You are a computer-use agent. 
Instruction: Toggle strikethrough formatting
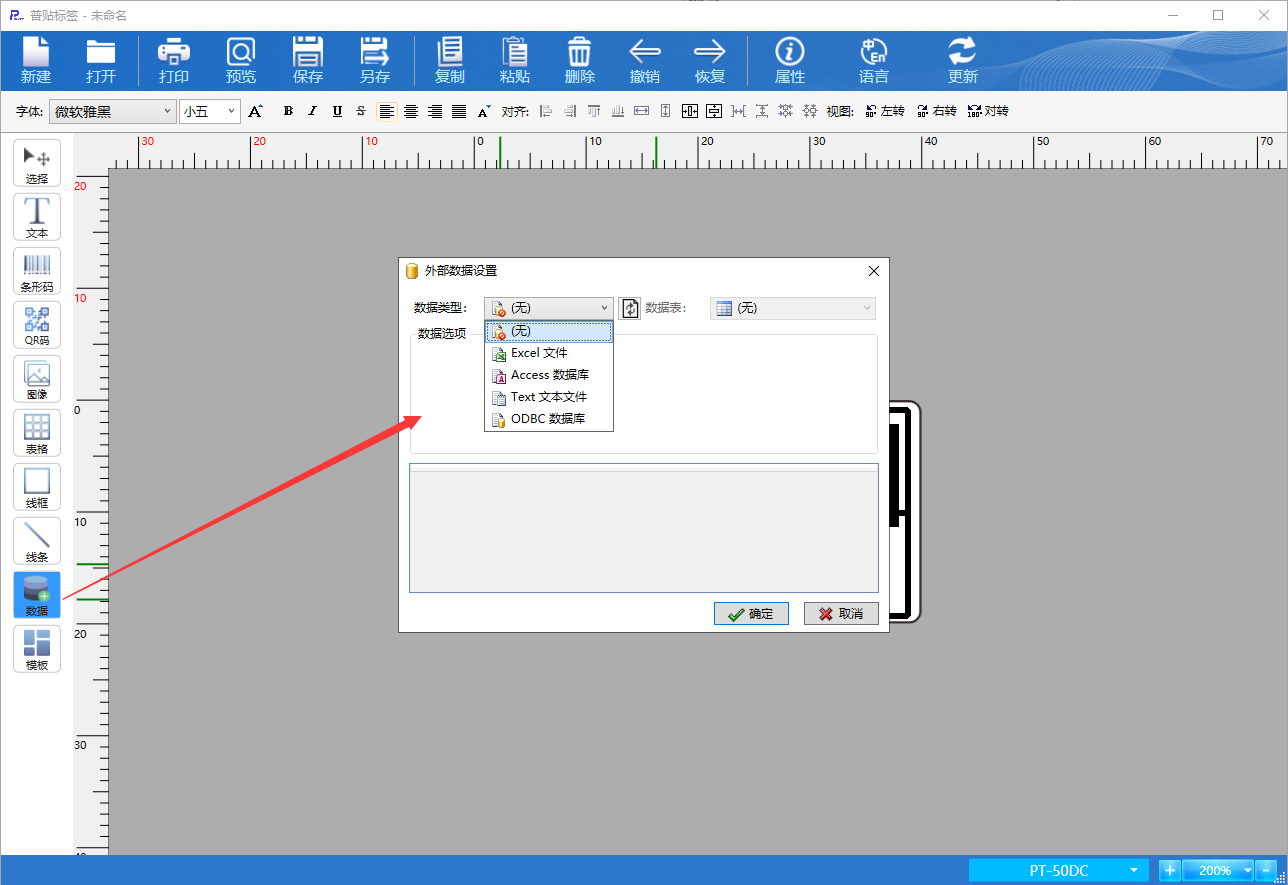click(x=361, y=111)
